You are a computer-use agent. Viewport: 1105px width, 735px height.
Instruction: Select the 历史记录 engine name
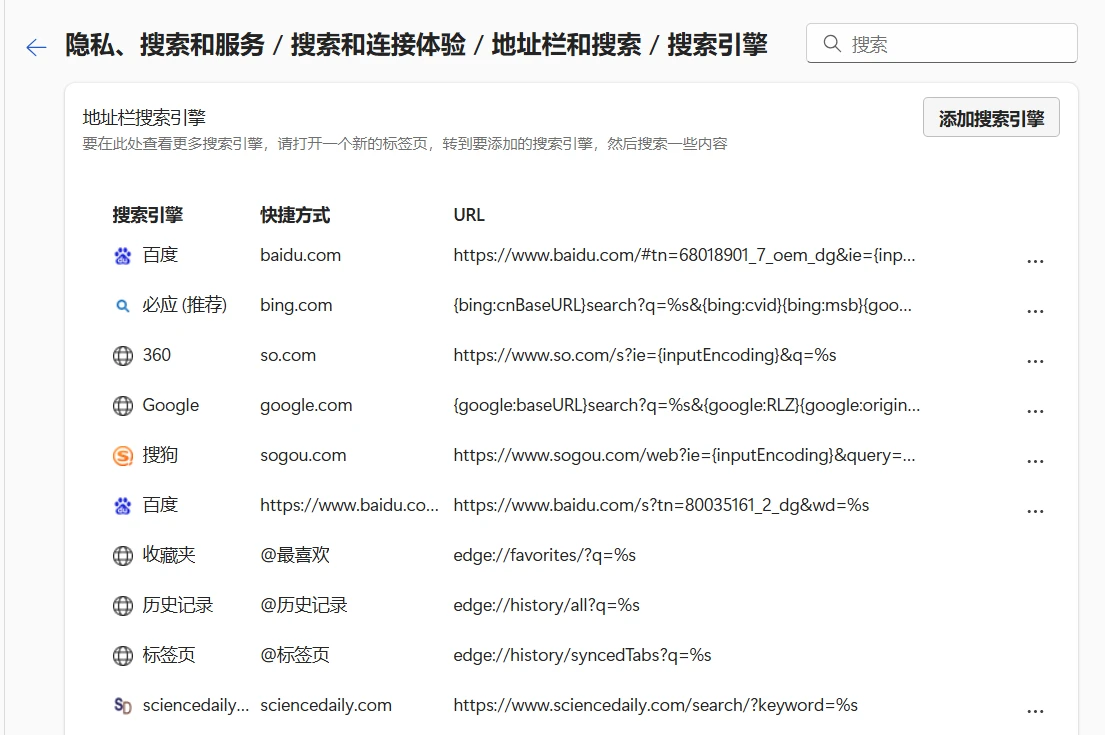click(x=178, y=605)
